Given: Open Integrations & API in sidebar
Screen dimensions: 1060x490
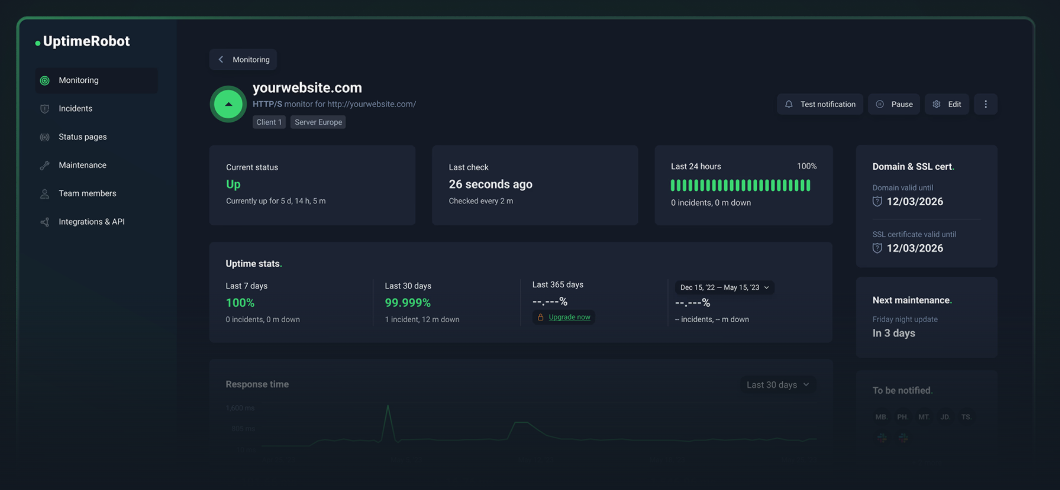Looking at the screenshot, I should pyautogui.click(x=96, y=222).
